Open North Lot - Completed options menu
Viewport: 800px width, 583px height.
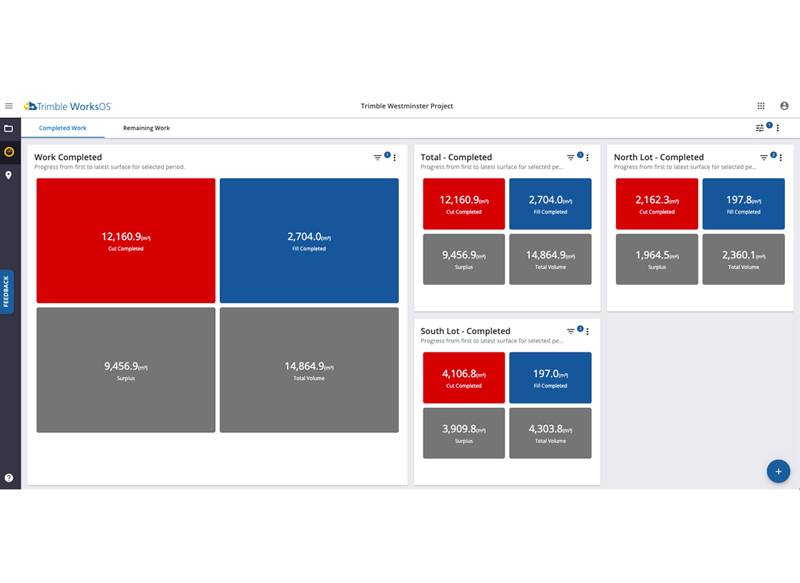[x=779, y=157]
